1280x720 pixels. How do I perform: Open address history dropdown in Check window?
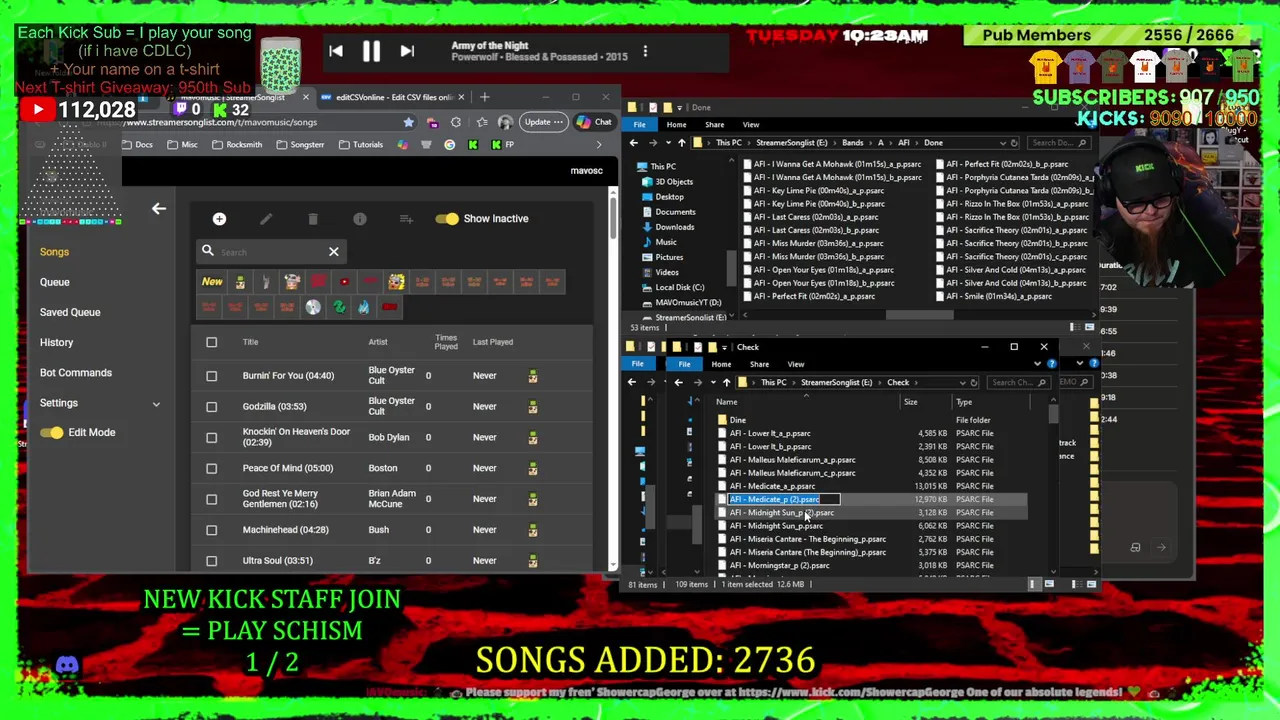962,382
